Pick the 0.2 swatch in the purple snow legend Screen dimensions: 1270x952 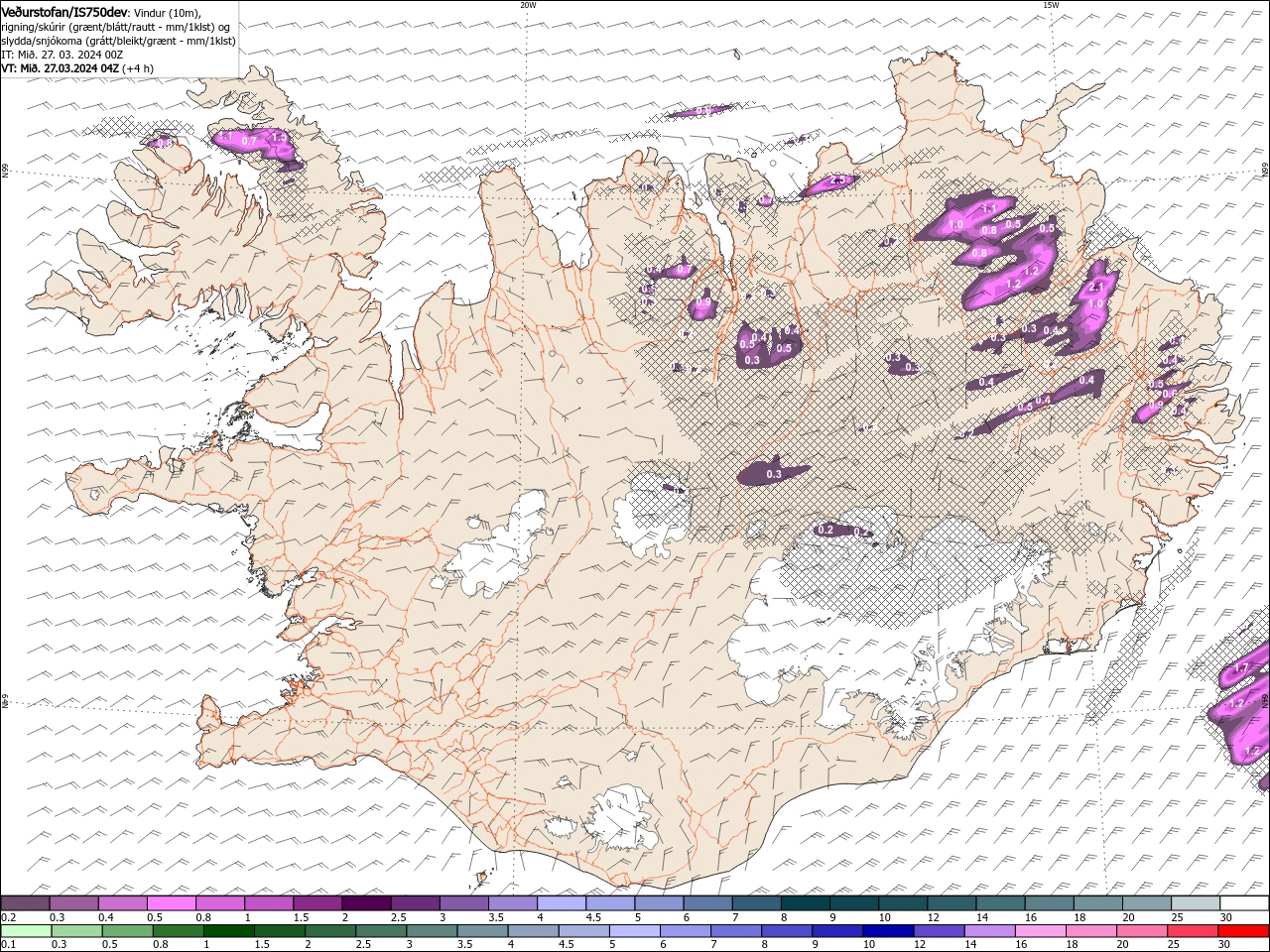pyautogui.click(x=25, y=903)
